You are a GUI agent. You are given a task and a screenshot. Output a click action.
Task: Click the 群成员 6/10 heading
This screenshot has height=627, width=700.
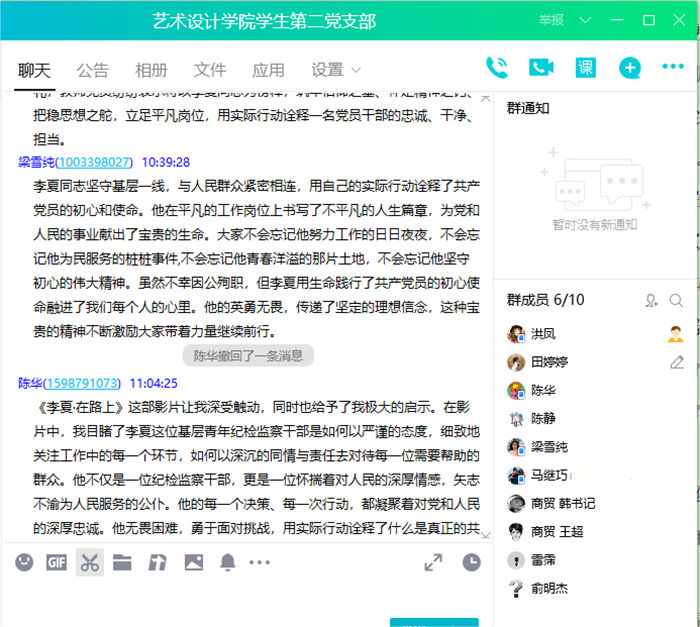[546, 300]
